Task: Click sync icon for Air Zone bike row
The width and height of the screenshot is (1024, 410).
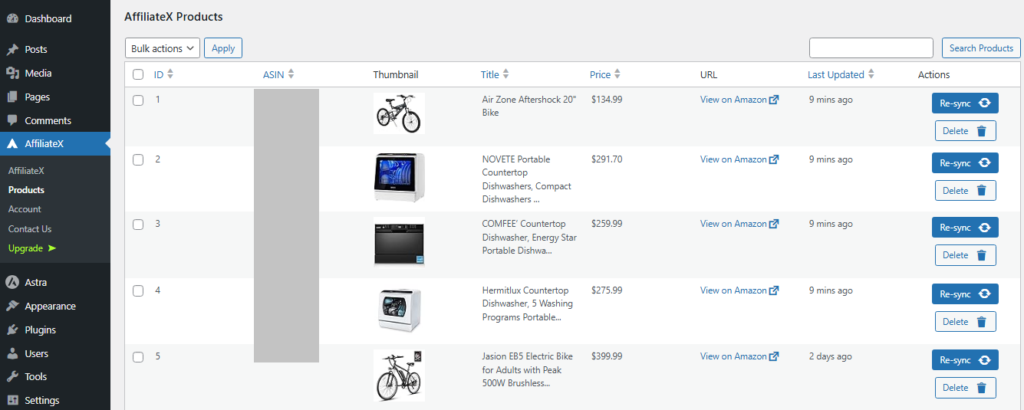Action: pyautogui.click(x=985, y=103)
